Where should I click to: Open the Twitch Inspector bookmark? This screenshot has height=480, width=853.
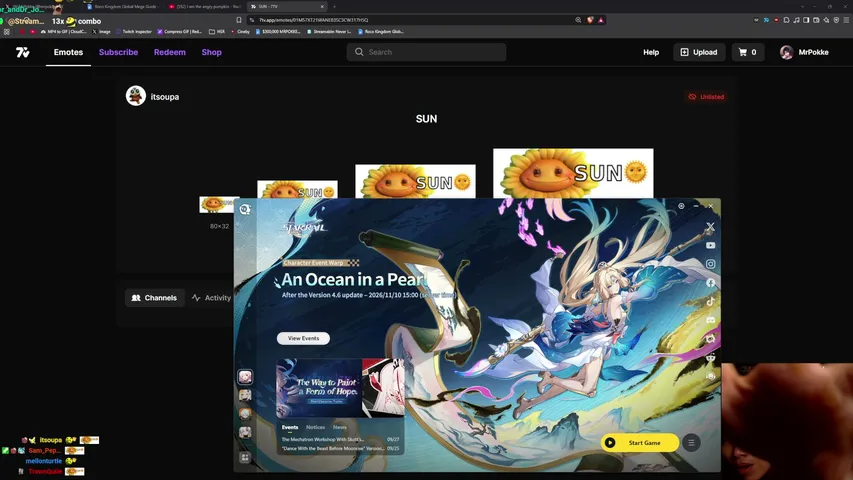[x=133, y=32]
